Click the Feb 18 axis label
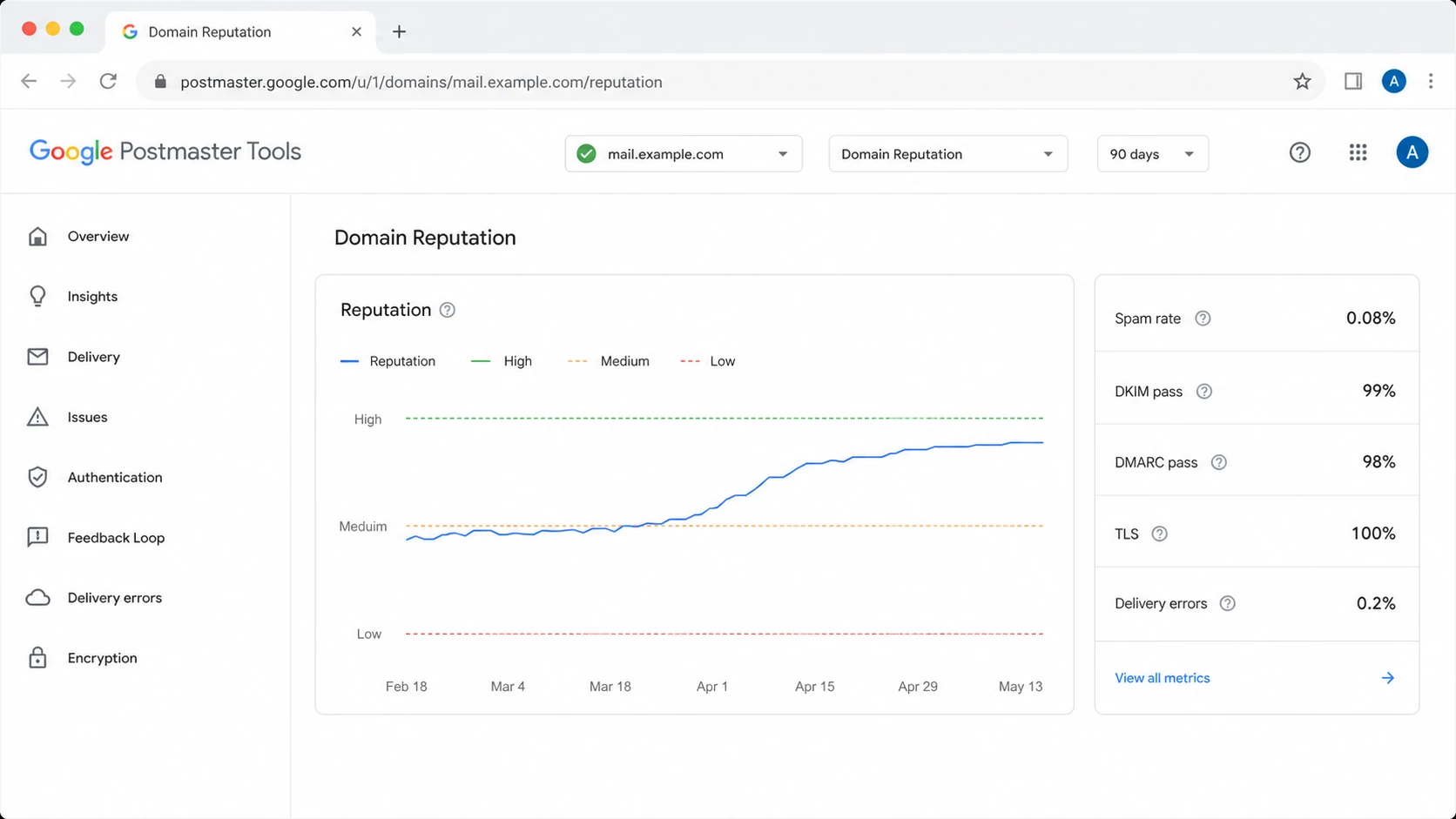 (406, 687)
